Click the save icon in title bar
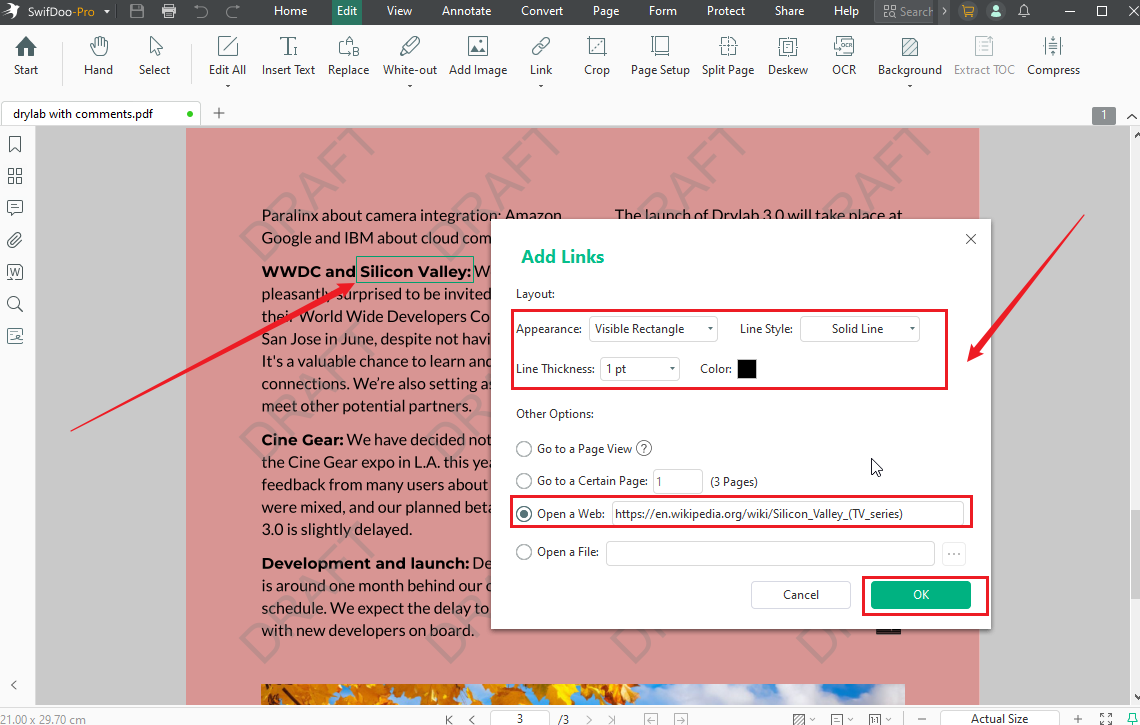Viewport: 1140px width, 725px height. 137,11
